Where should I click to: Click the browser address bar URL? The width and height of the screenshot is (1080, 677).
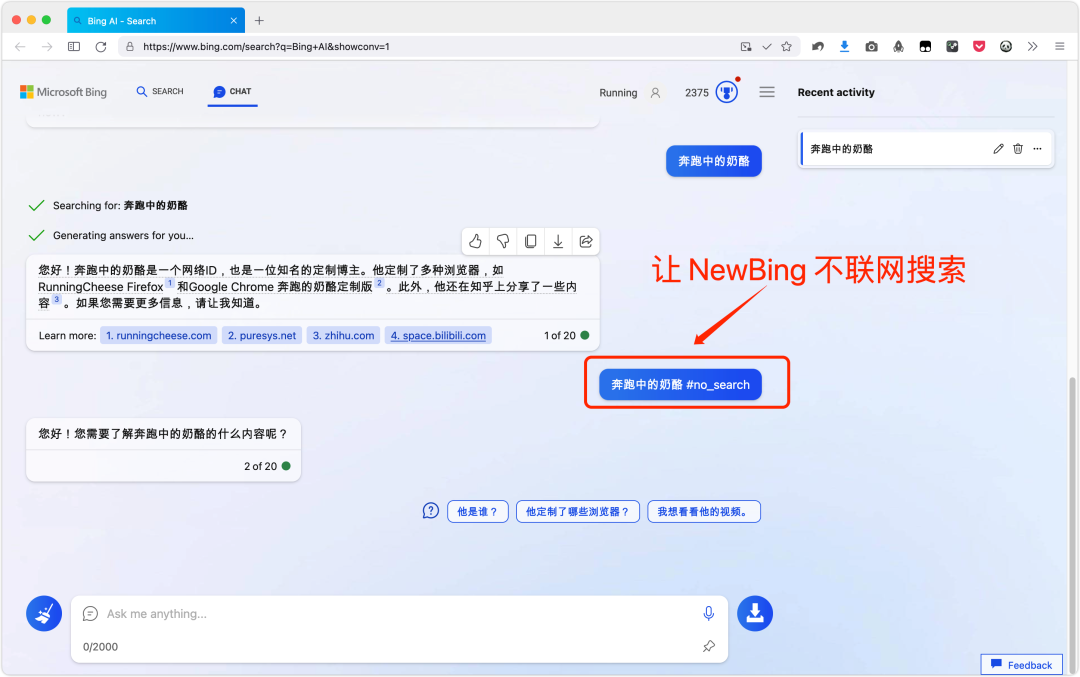[x=266, y=47]
